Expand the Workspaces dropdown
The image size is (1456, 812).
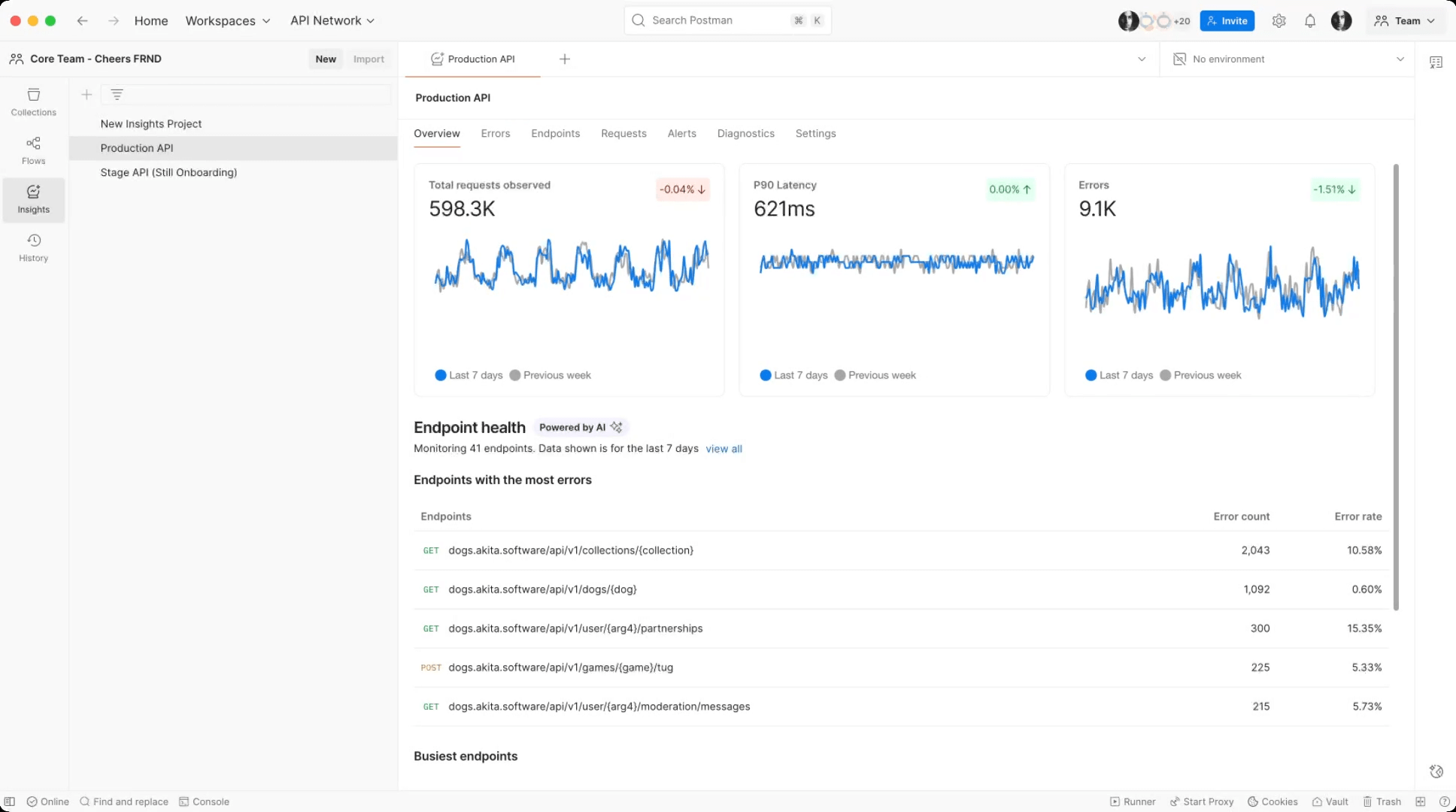click(x=228, y=21)
